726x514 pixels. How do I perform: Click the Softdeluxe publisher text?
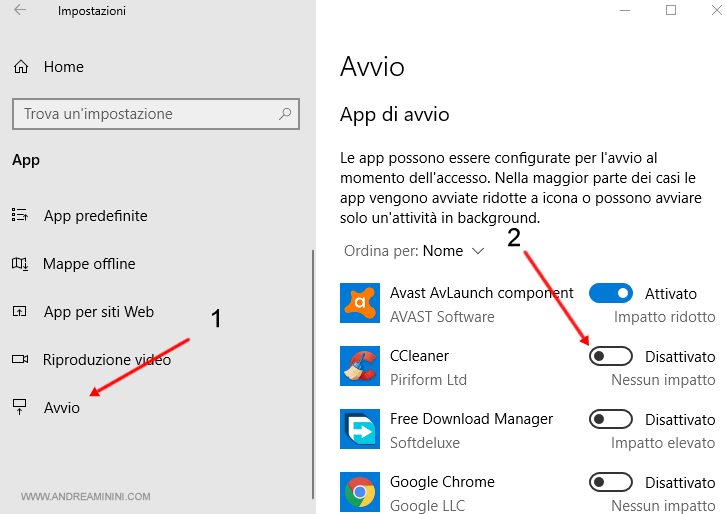[425, 443]
